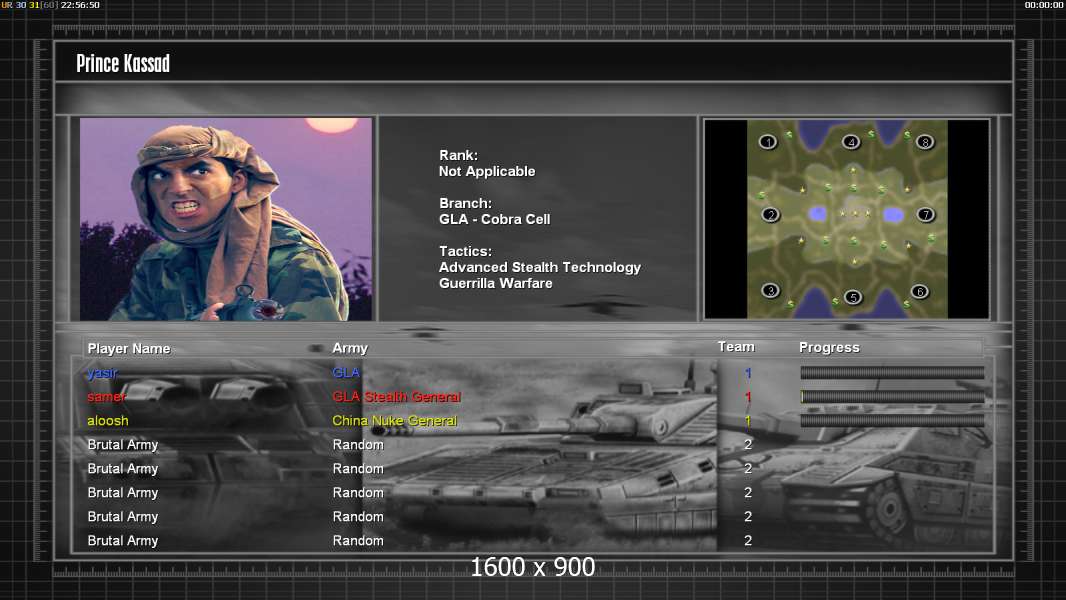1066x600 pixels.
Task: Click yasir's loading progress bar
Action: pyautogui.click(x=892, y=372)
